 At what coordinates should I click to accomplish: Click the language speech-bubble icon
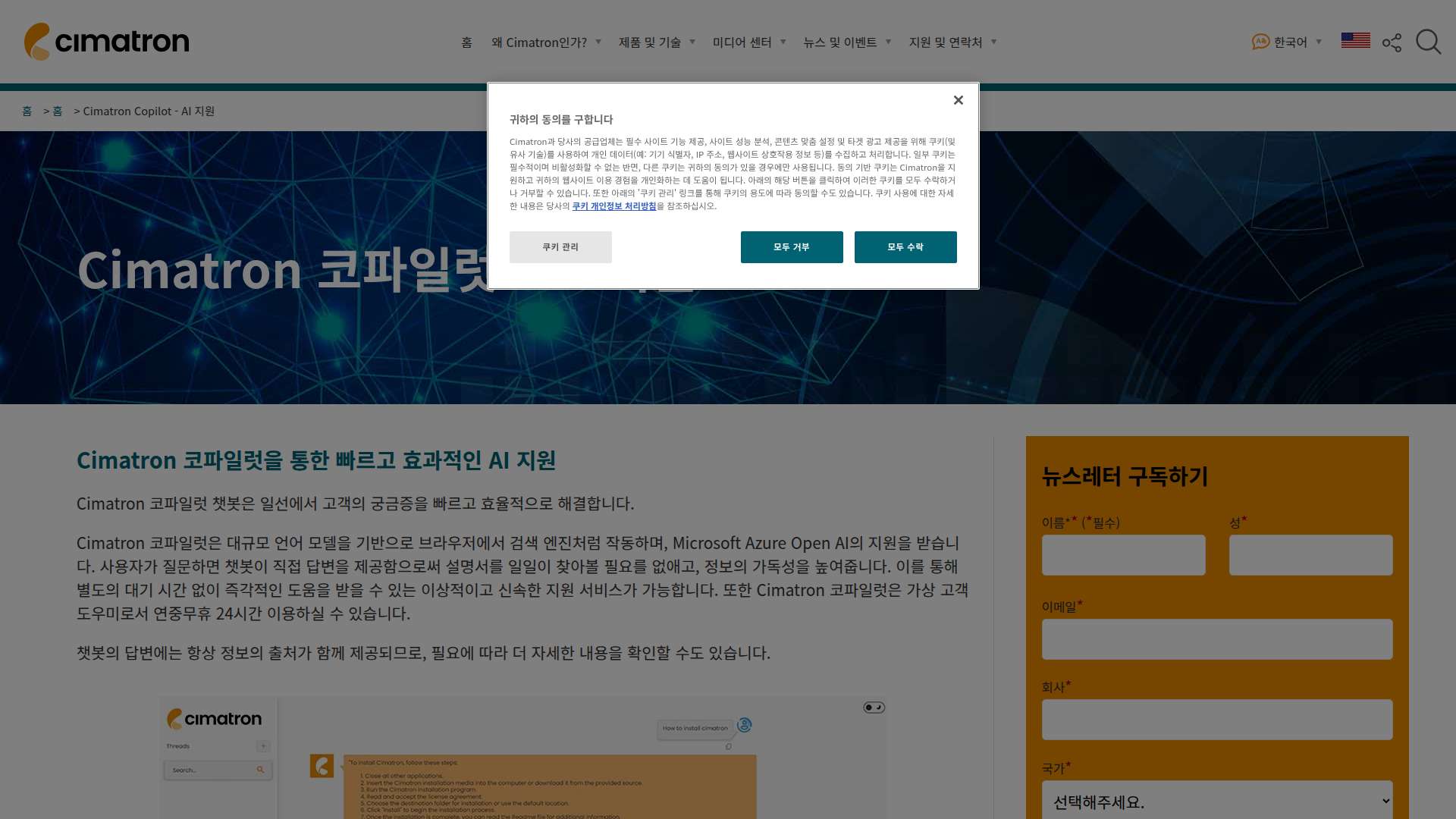(1260, 42)
